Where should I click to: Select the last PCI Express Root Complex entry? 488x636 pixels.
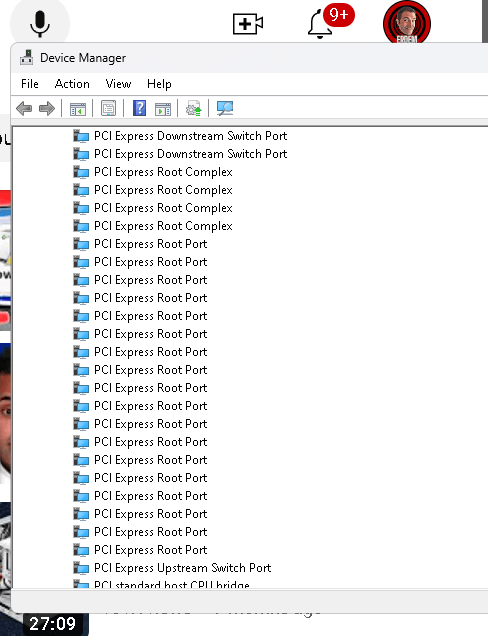pyautogui.click(x=163, y=226)
